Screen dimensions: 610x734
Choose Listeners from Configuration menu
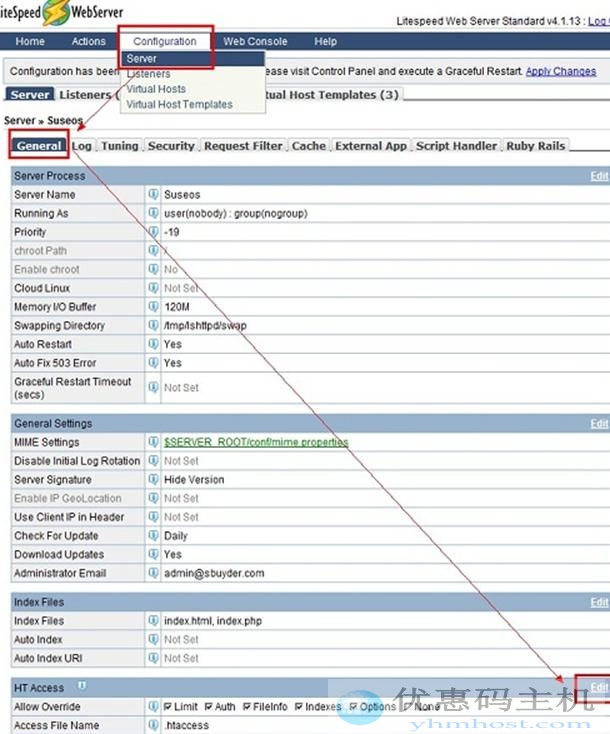click(x=148, y=74)
